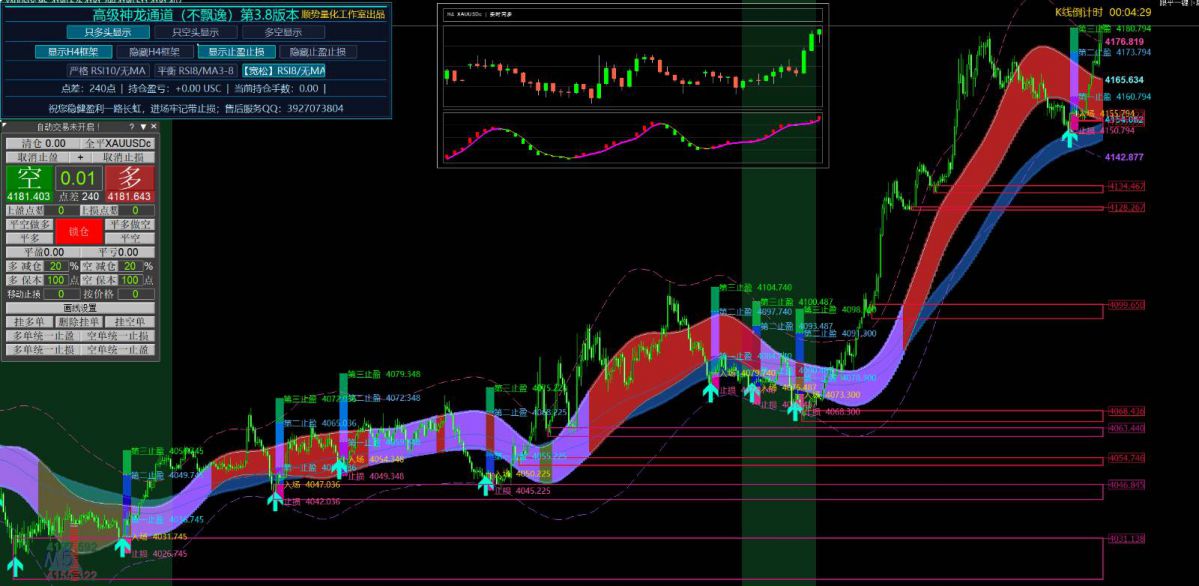
Task: Click the cyan entry arrow near 入场 4054.348
Action: coord(338,466)
